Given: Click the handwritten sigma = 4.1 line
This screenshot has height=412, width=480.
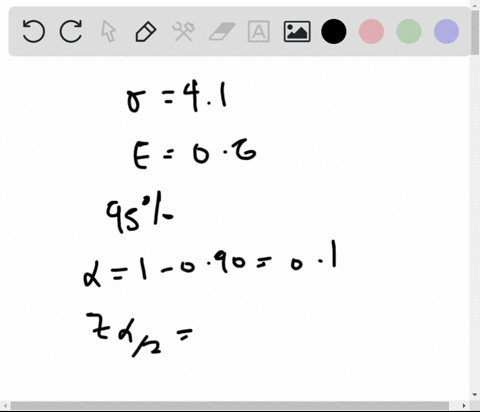Looking at the screenshot, I should point(177,97).
